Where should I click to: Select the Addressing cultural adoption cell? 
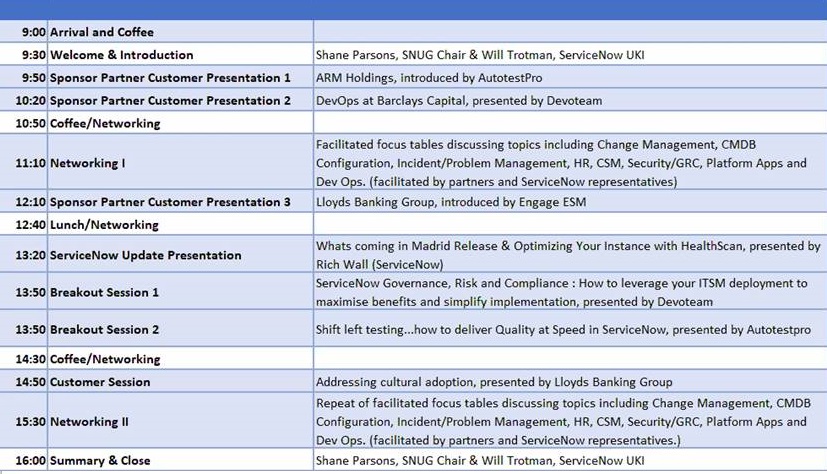tap(570, 381)
